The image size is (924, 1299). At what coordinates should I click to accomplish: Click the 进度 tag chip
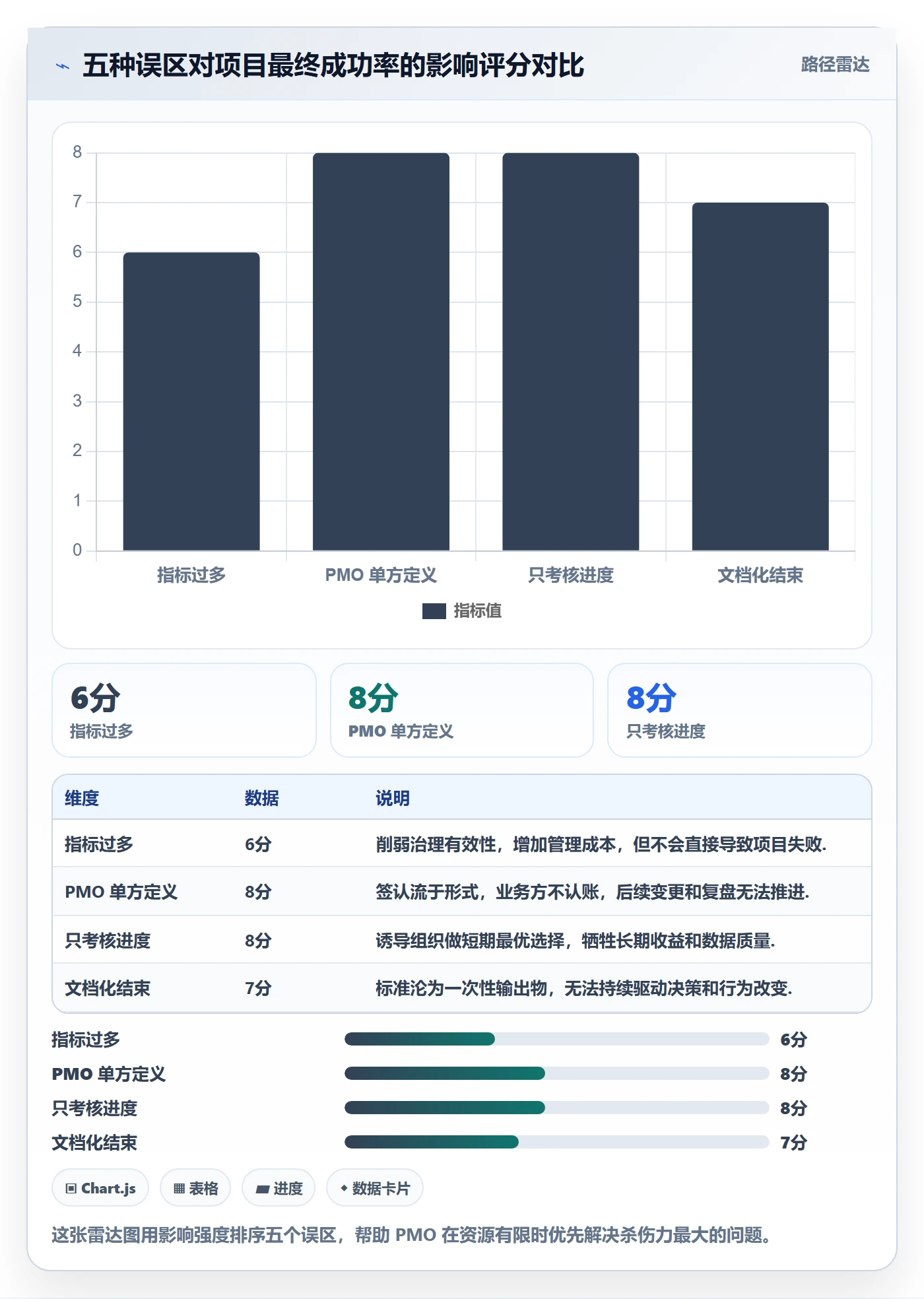279,1188
